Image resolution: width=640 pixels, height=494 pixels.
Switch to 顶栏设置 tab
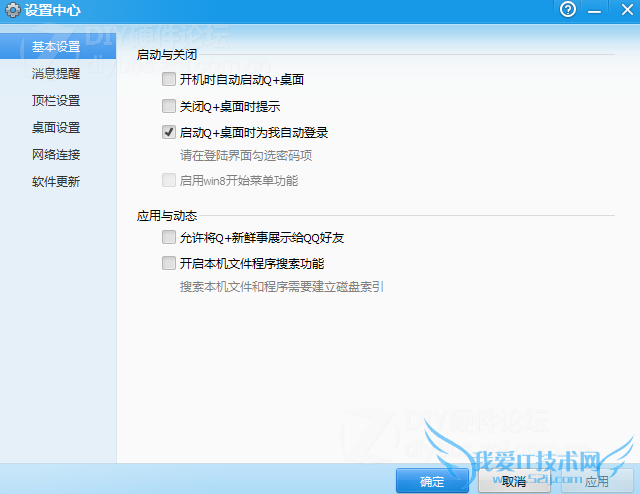click(x=56, y=100)
